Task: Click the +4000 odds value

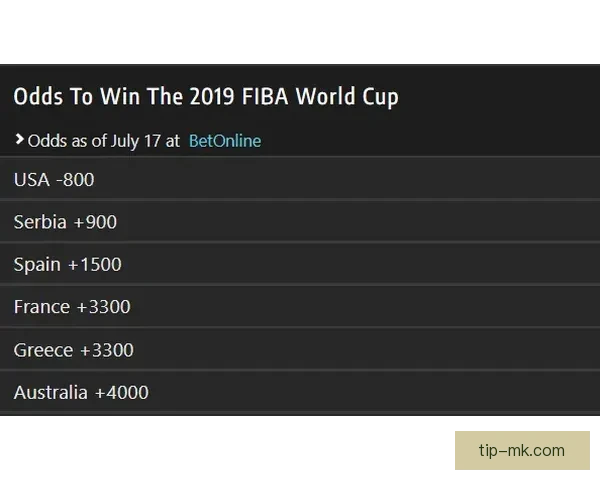Action: point(121,393)
